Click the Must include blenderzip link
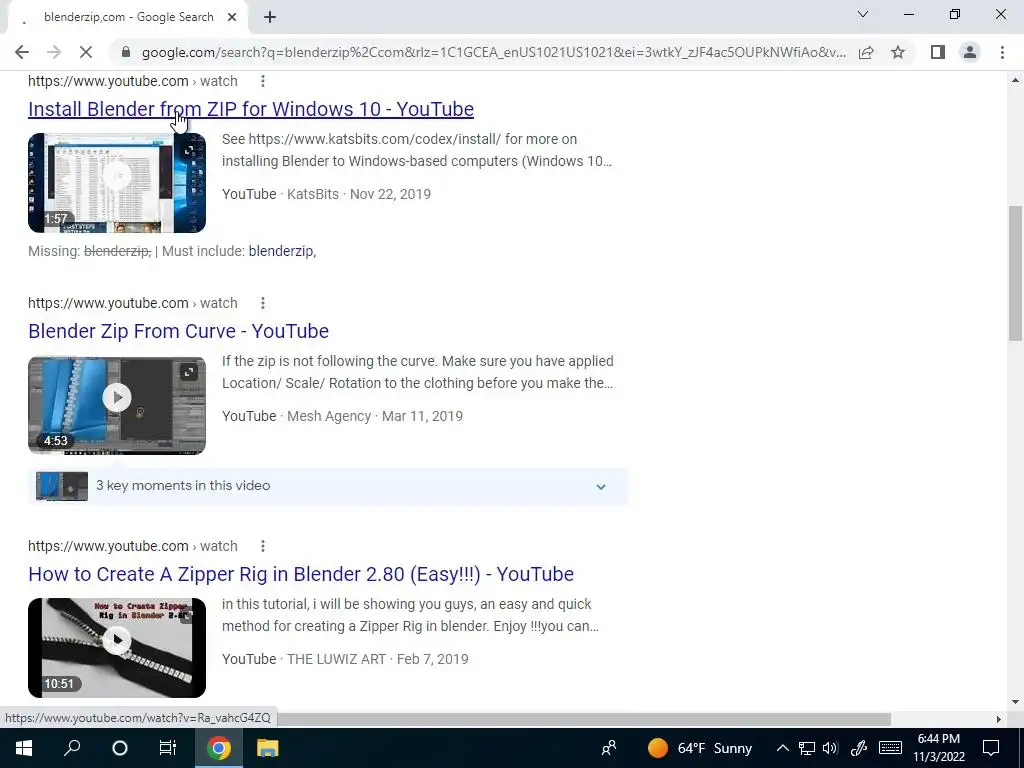1024x768 pixels. tap(281, 251)
